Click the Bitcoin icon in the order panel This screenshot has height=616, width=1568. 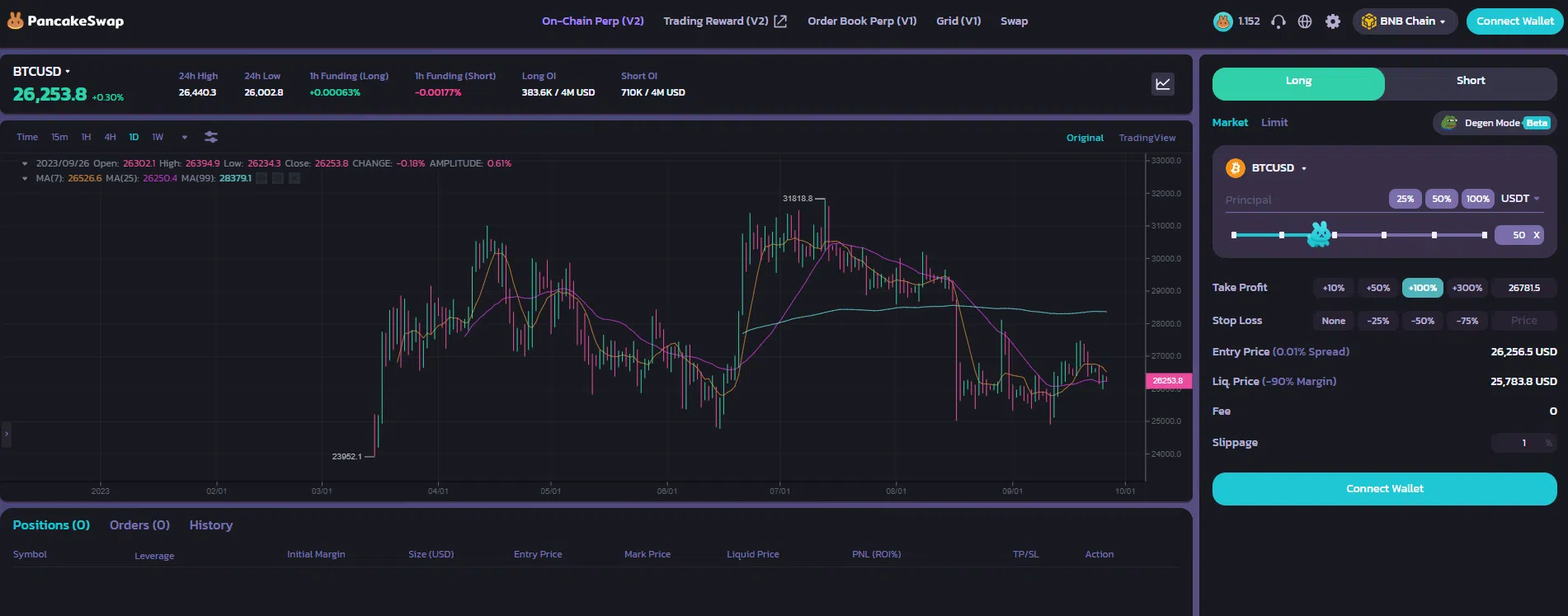tap(1235, 168)
